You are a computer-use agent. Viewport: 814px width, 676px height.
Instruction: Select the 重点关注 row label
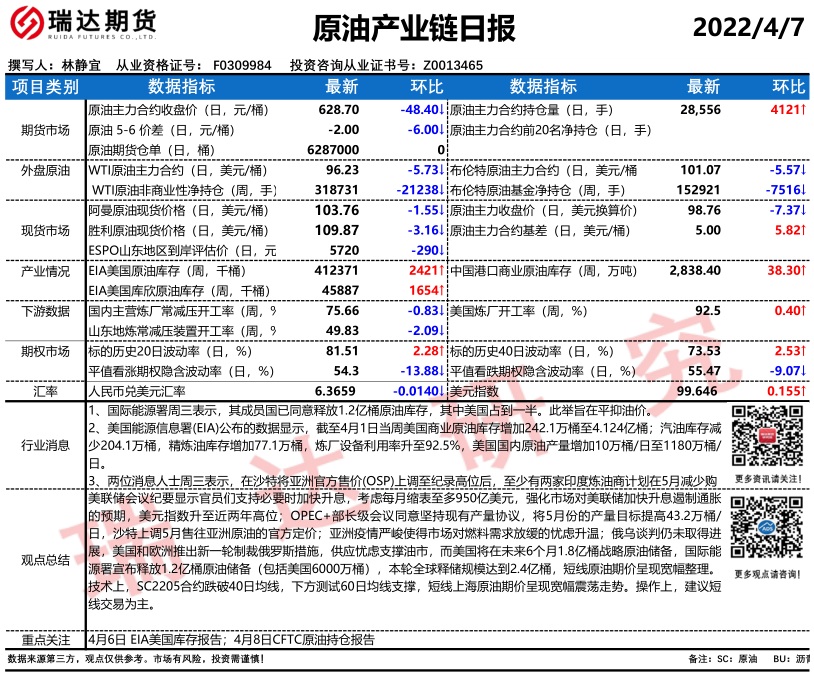(45, 639)
